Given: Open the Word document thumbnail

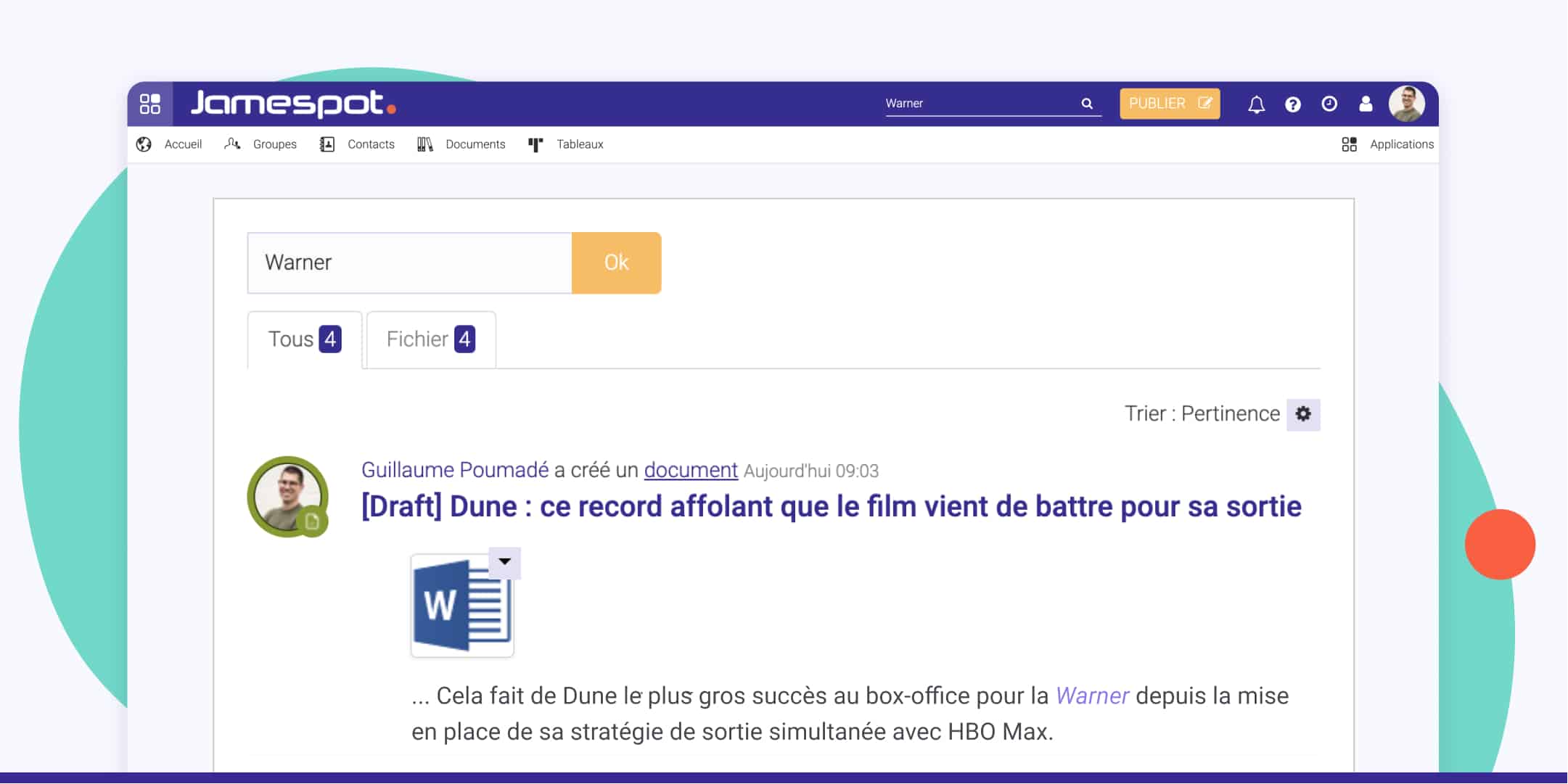Looking at the screenshot, I should coord(462,606).
